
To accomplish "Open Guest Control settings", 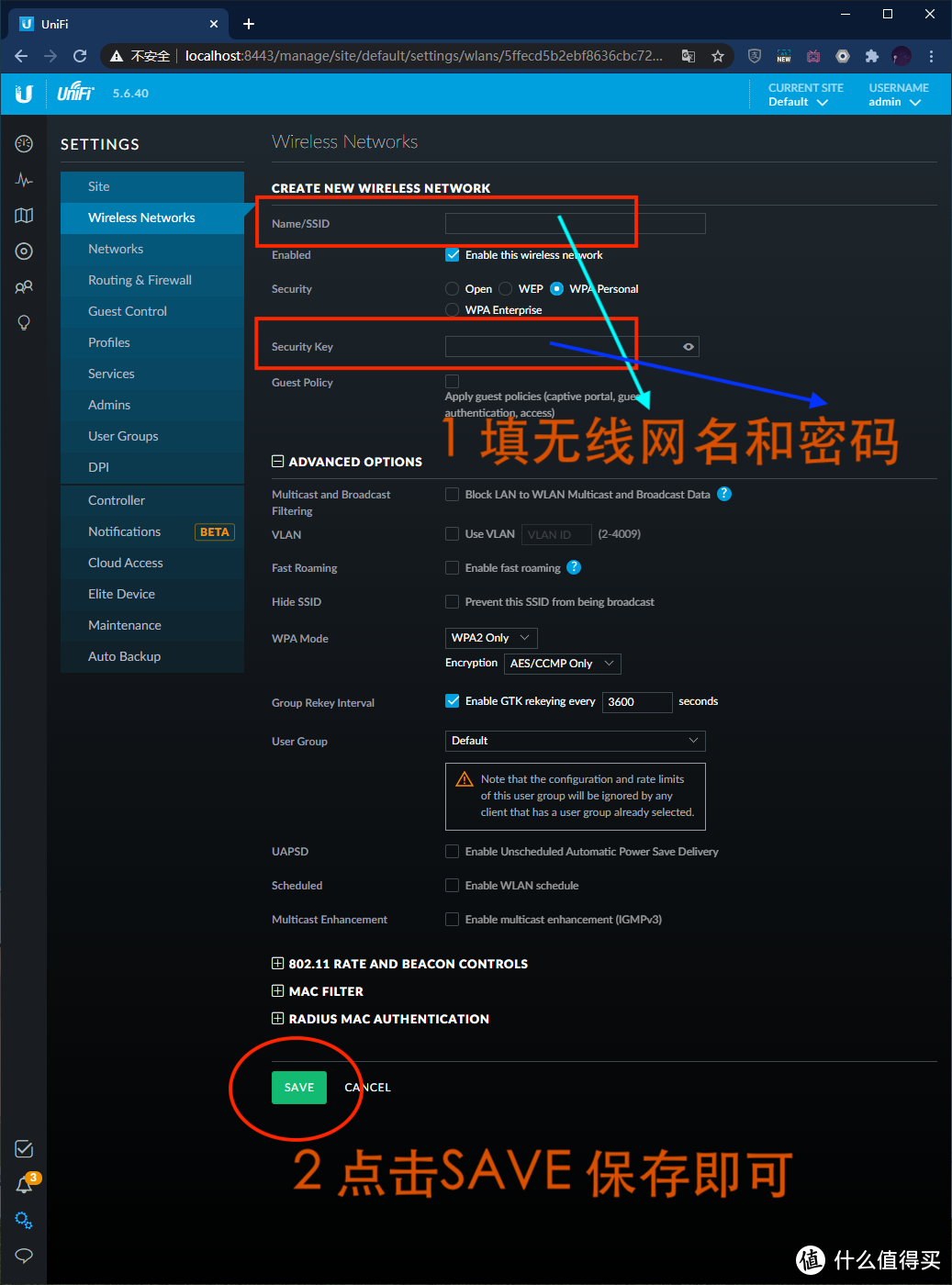I will [x=152, y=311].
